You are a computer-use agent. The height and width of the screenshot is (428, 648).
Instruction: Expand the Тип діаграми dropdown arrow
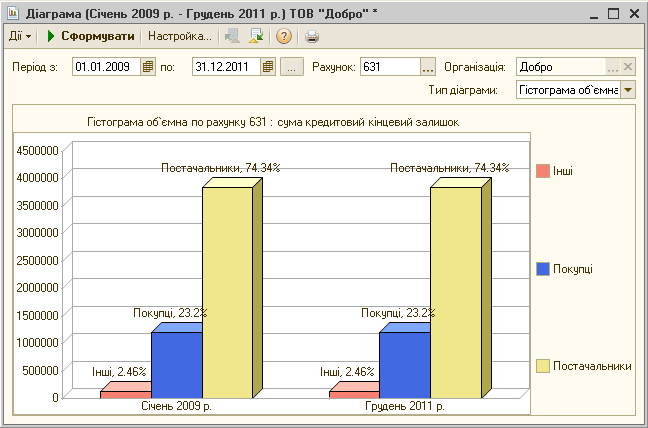pyautogui.click(x=628, y=90)
